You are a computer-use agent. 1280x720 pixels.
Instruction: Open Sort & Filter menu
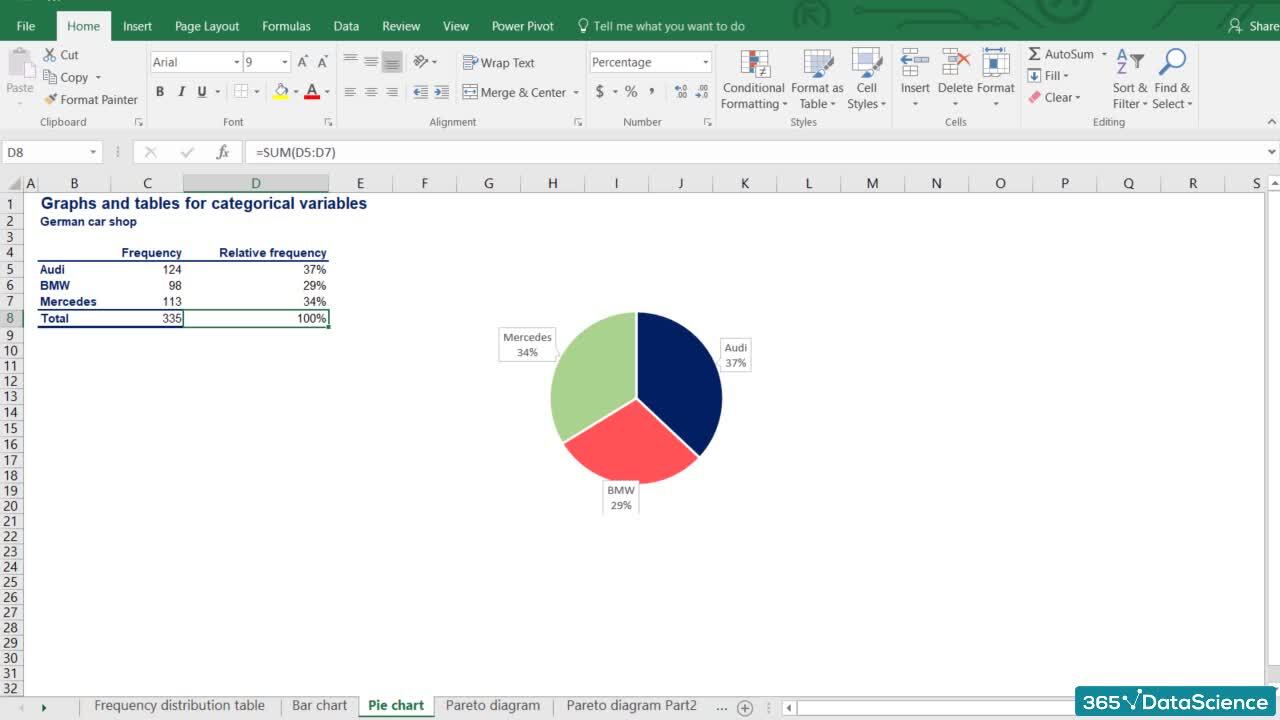[x=1130, y=79]
